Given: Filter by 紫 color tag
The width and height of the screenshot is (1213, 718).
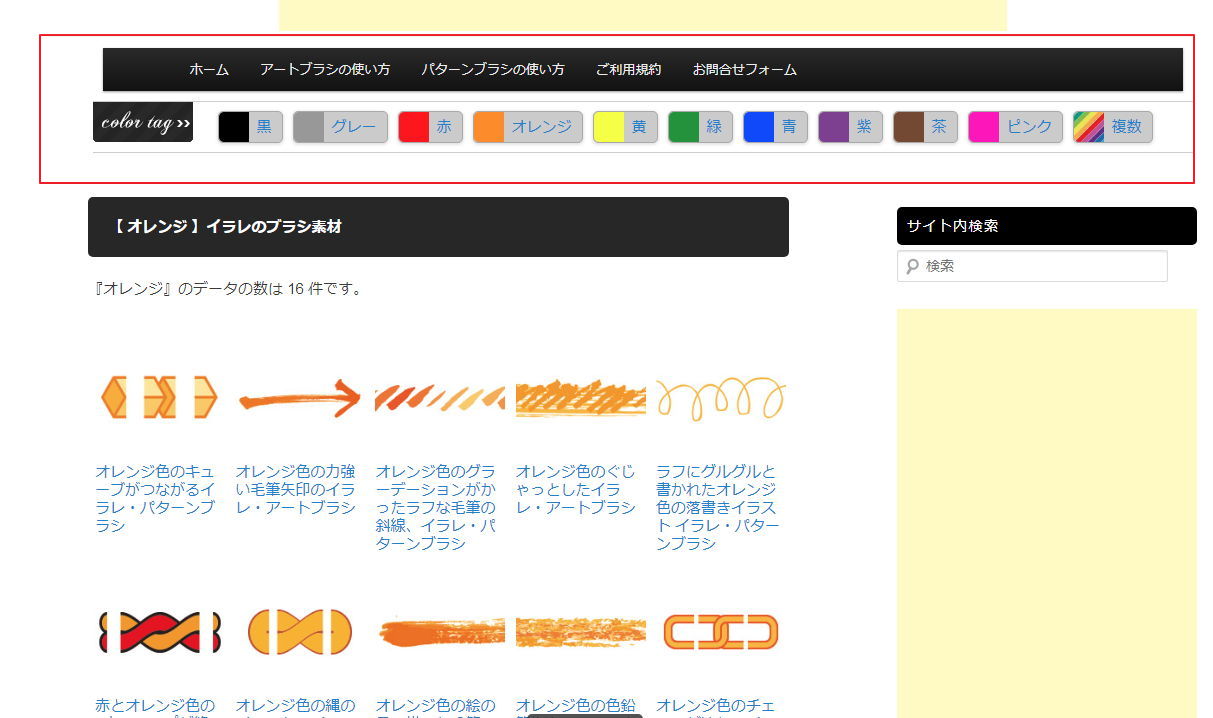Looking at the screenshot, I should pyautogui.click(x=851, y=127).
